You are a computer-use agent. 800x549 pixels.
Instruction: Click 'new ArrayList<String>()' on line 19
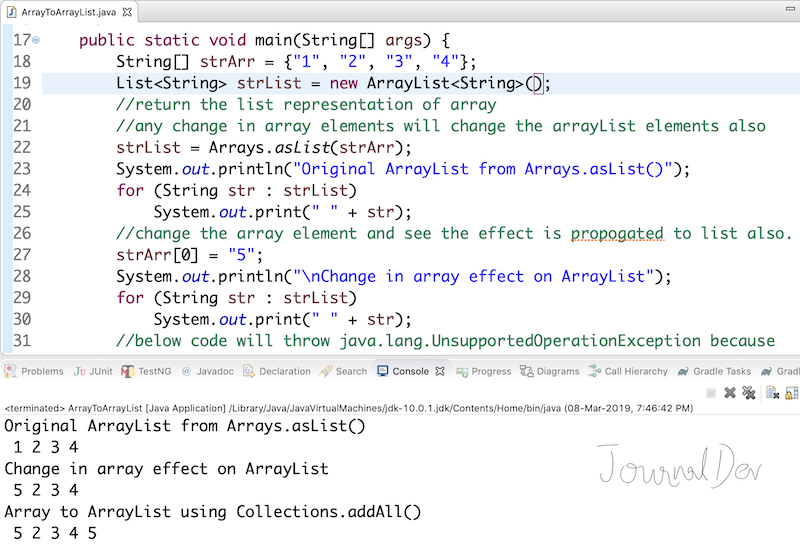(x=436, y=83)
